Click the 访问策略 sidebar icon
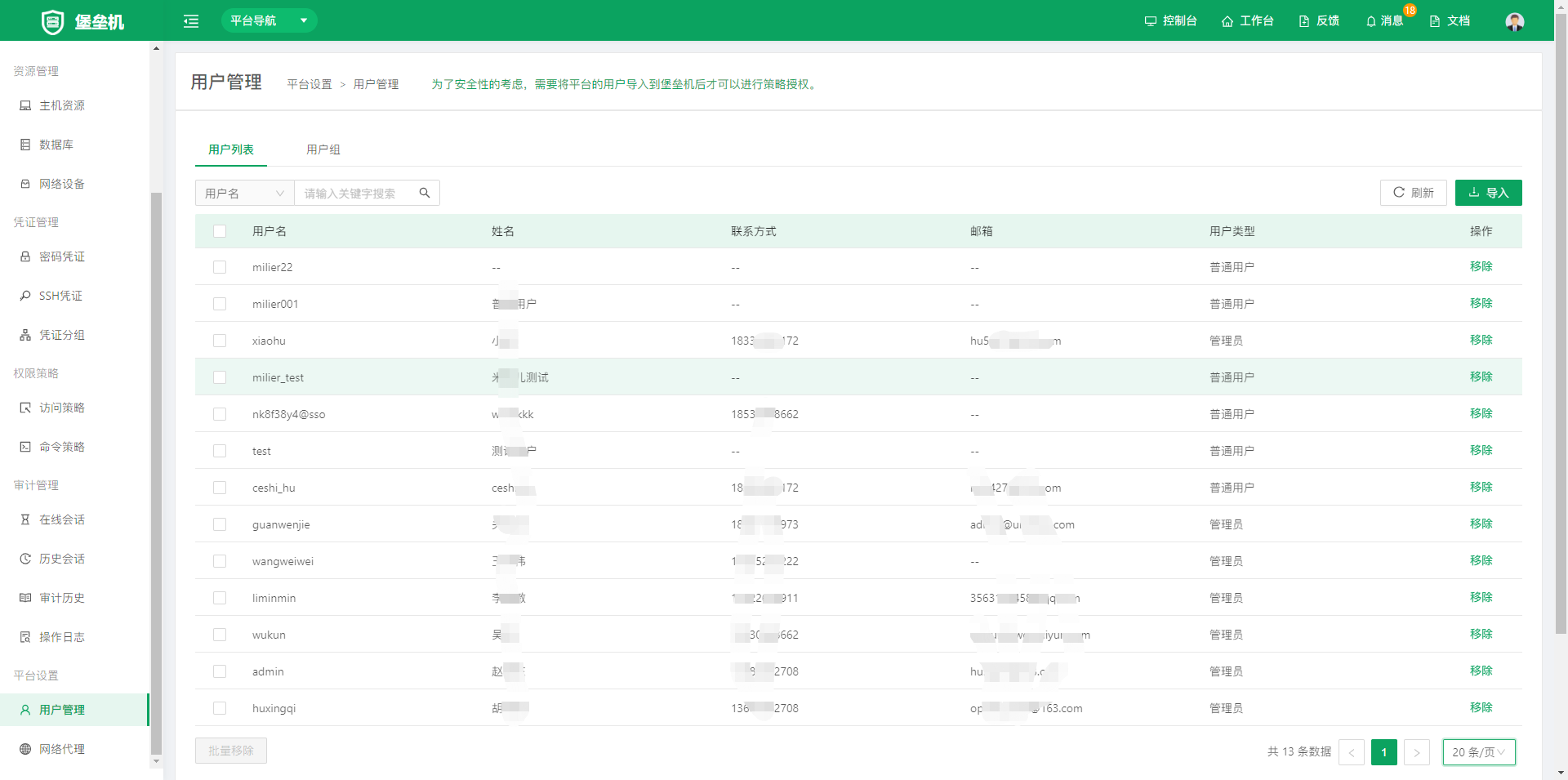This screenshot has height=780, width=1568. point(25,408)
